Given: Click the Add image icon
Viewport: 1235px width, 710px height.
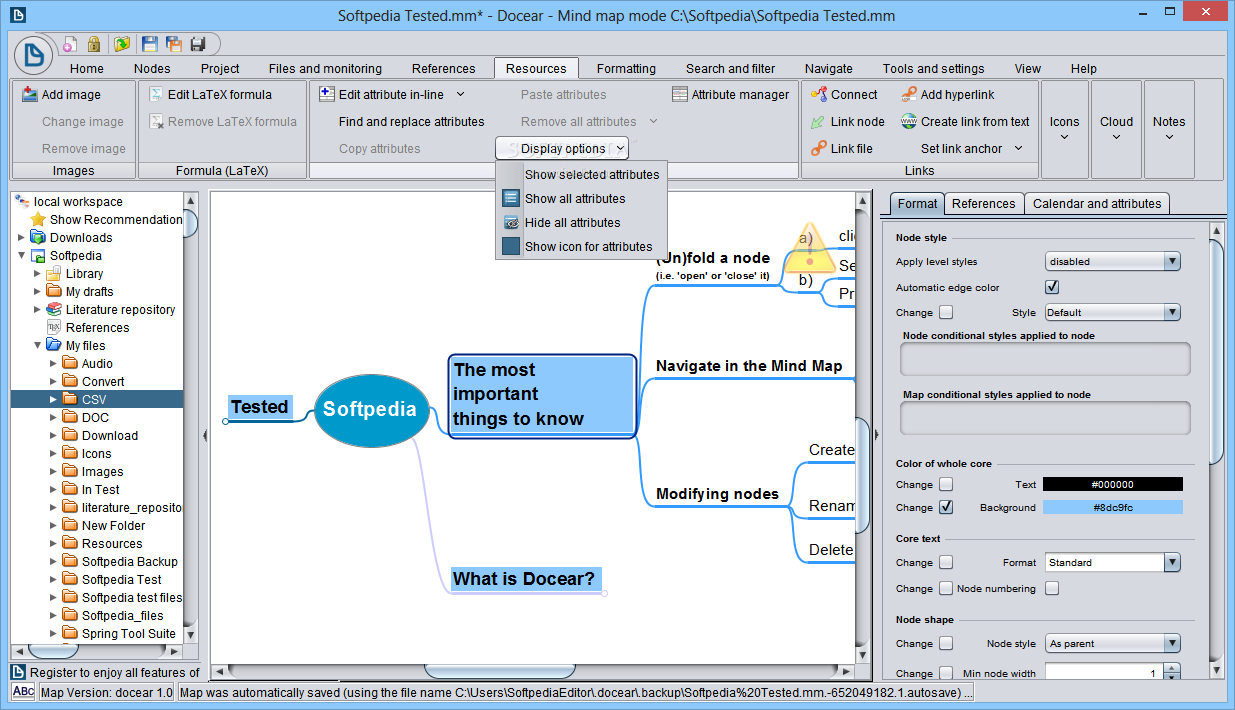Looking at the screenshot, I should pos(30,95).
